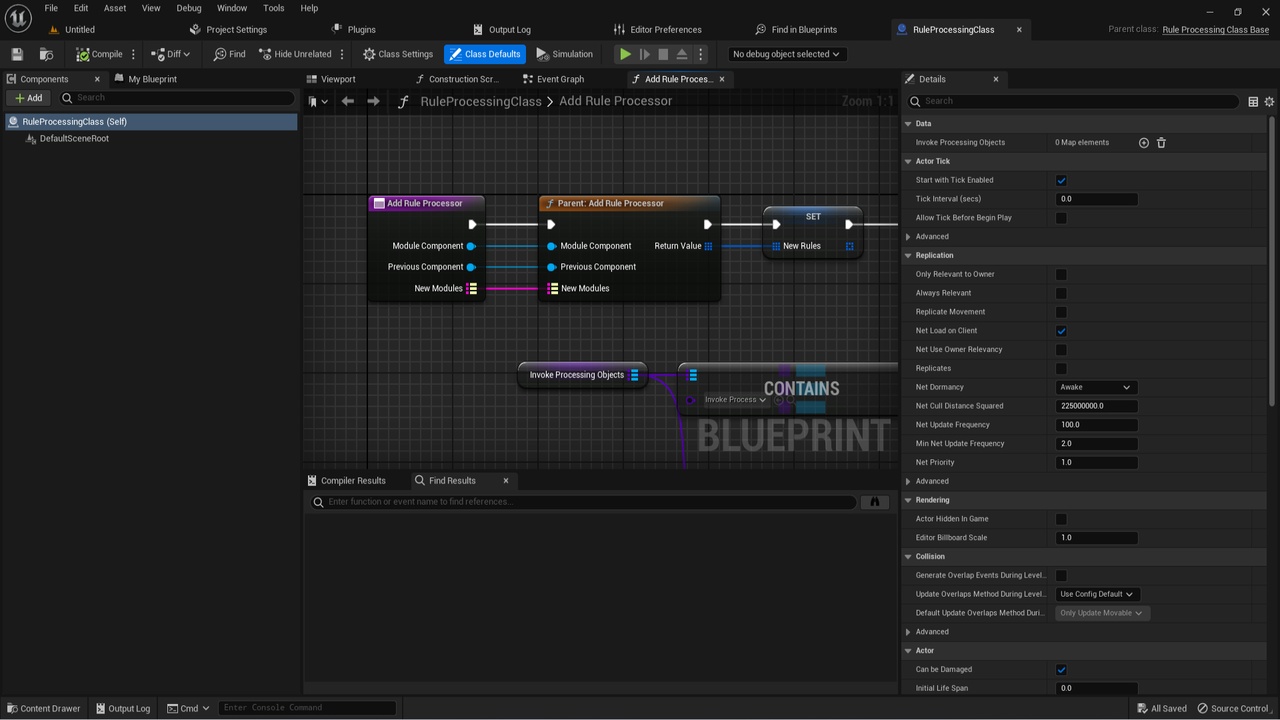Open Net Dormancy Awake dropdown
The image size is (1280, 720).
(1095, 387)
